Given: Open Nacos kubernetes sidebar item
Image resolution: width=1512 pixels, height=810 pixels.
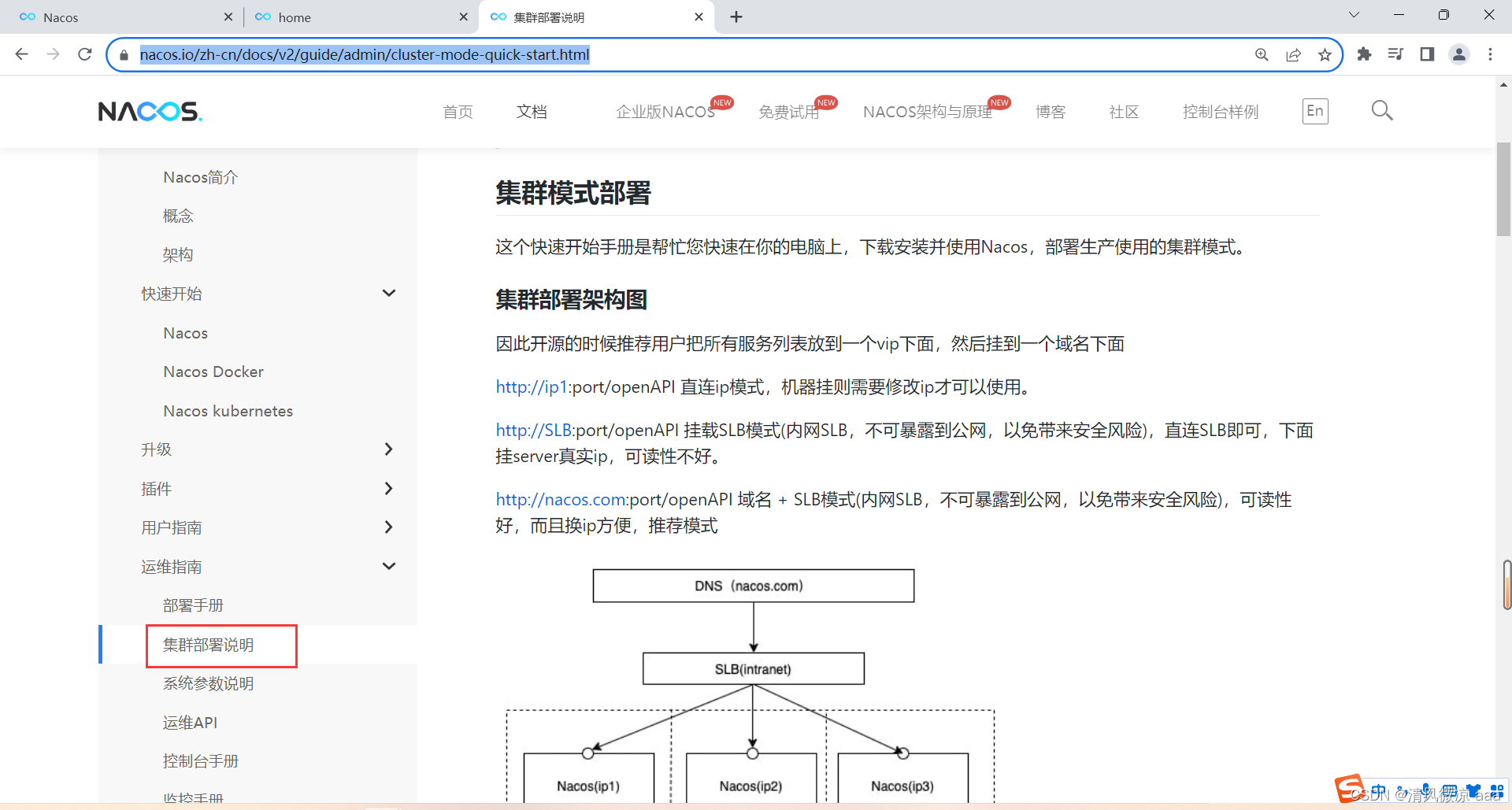Looking at the screenshot, I should tap(228, 411).
